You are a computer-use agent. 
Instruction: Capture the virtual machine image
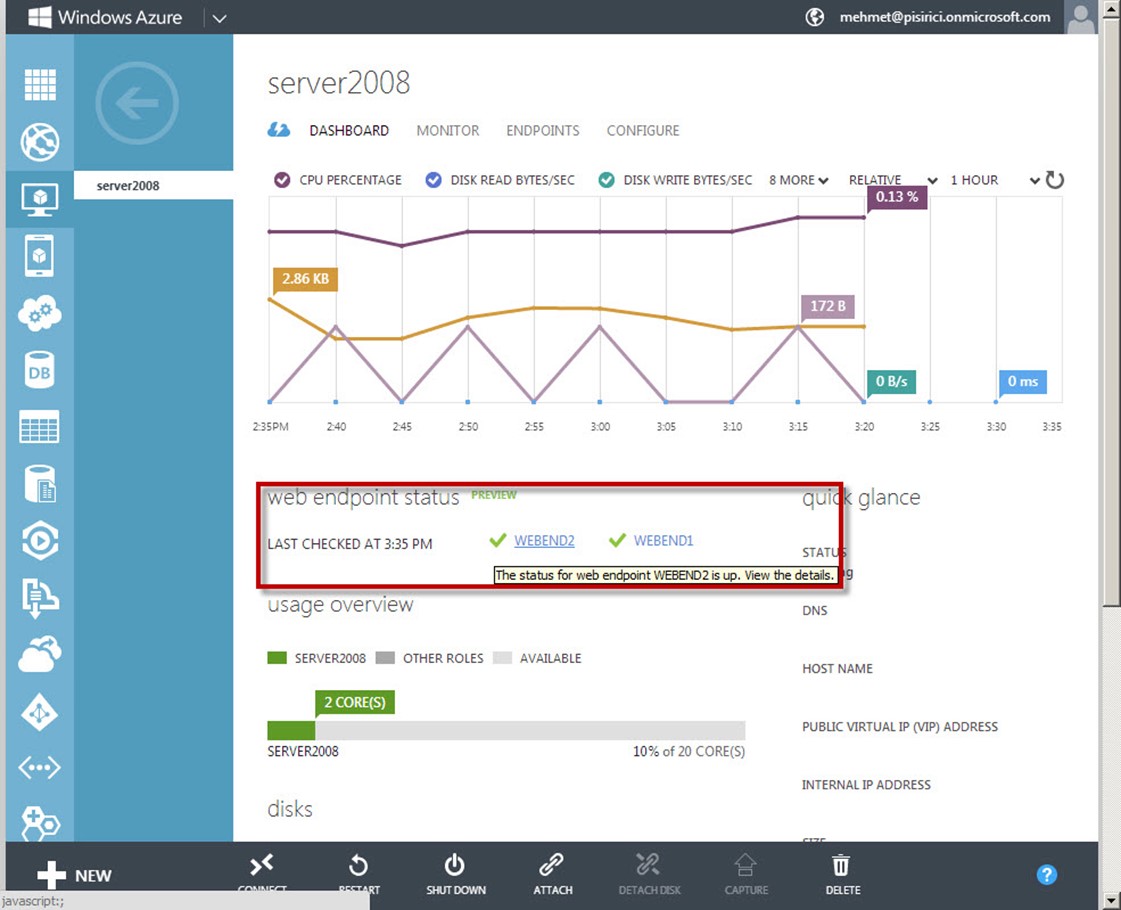pyautogui.click(x=746, y=875)
